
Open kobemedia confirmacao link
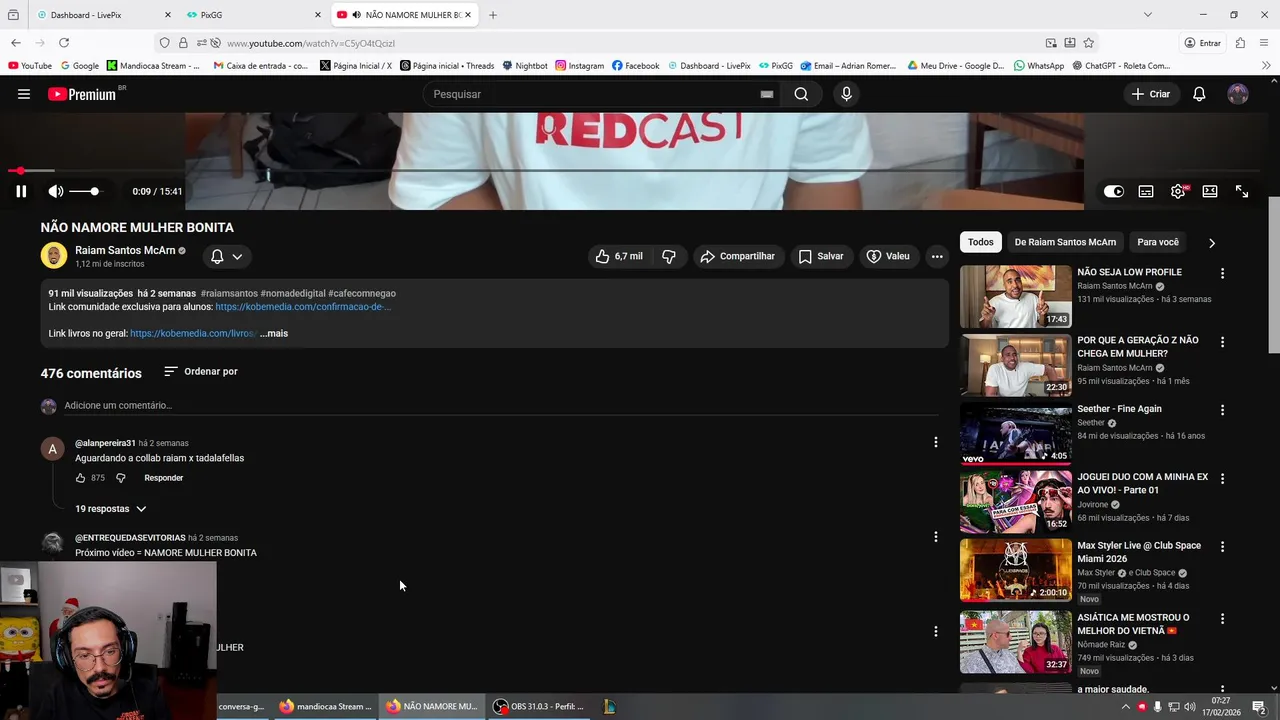[x=303, y=307]
